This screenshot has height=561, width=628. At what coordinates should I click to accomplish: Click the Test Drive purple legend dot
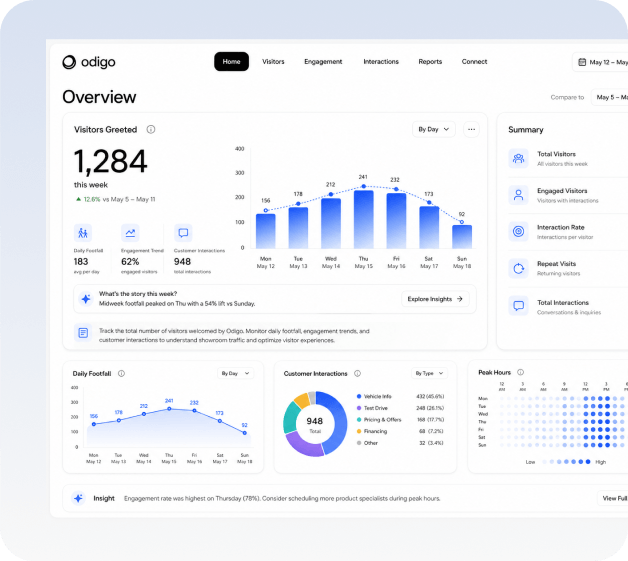tap(359, 408)
